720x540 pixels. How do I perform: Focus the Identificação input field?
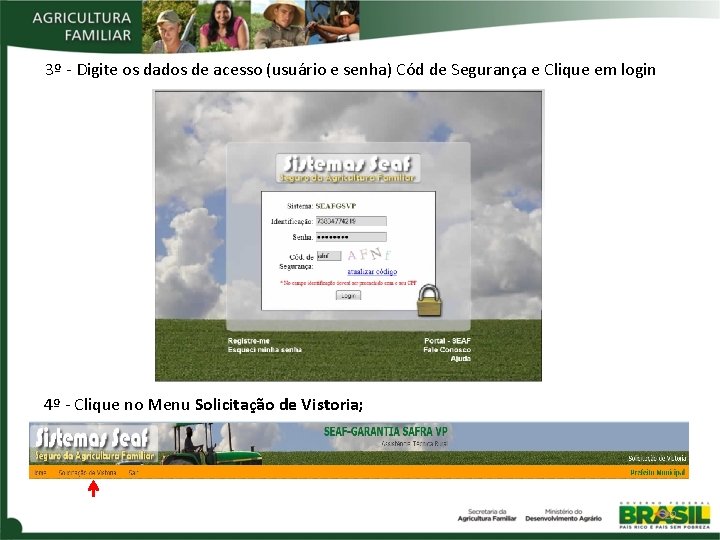[351, 221]
